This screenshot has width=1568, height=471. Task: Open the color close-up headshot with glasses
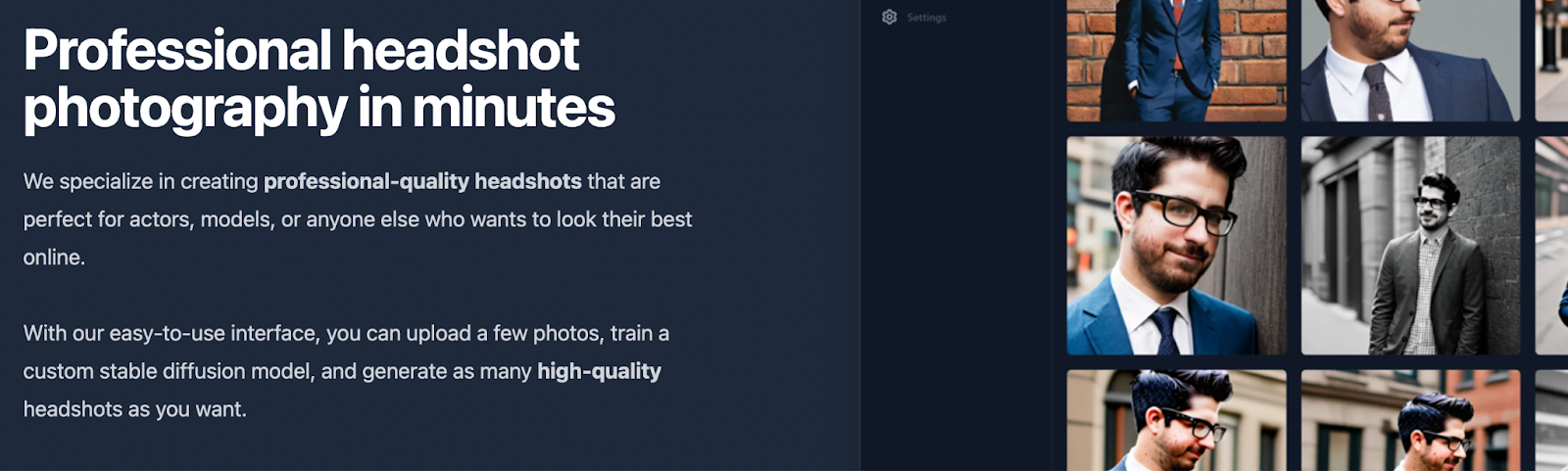(1176, 246)
